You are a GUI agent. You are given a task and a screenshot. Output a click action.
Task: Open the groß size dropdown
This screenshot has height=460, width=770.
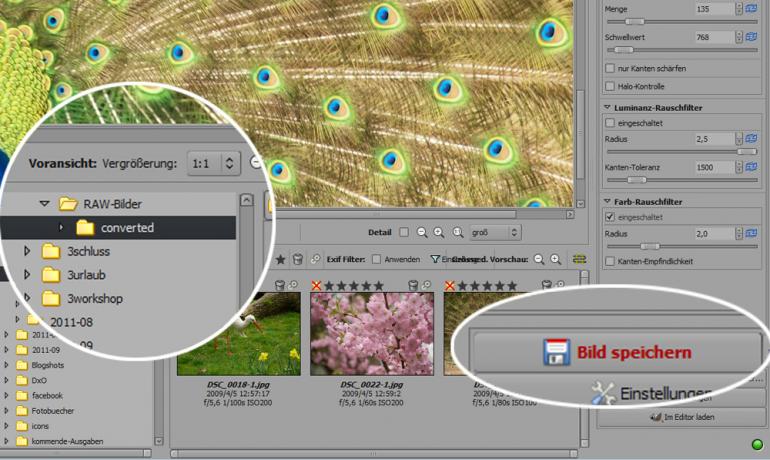pos(495,232)
